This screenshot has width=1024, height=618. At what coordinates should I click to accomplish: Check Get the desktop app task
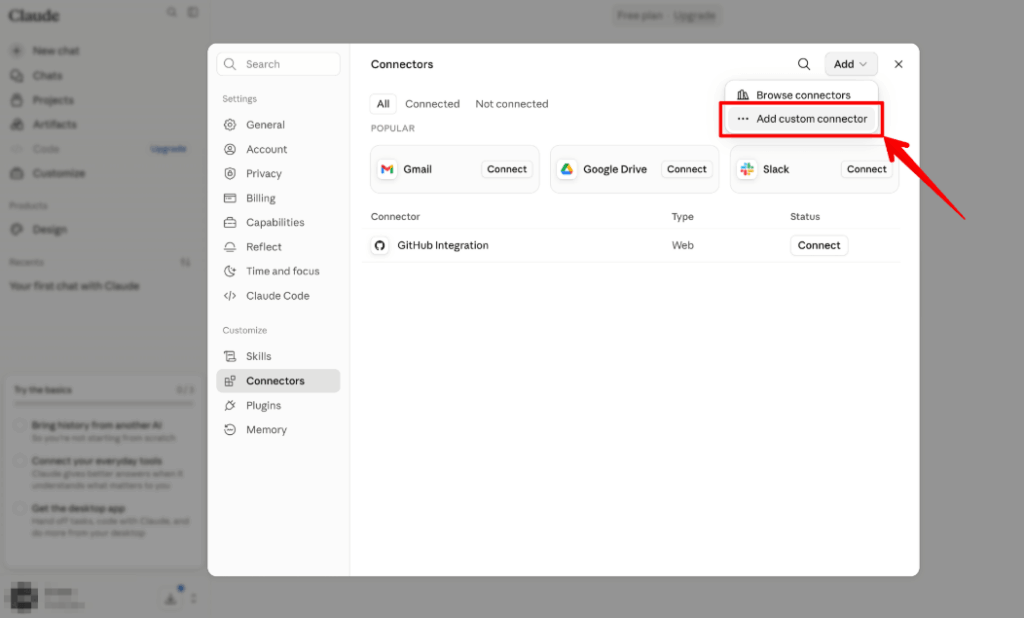[x=20, y=508]
